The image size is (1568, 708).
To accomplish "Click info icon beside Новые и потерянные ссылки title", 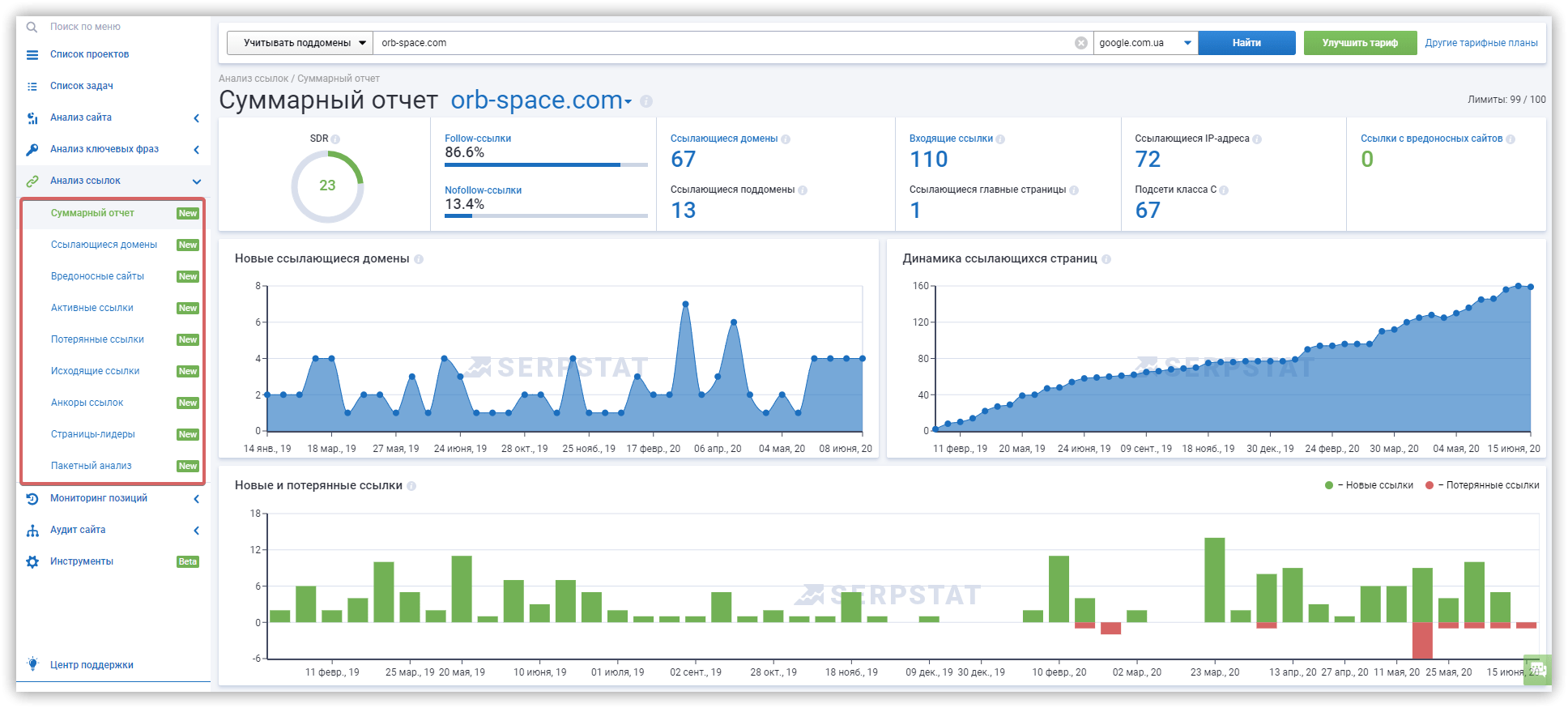I will (411, 486).
